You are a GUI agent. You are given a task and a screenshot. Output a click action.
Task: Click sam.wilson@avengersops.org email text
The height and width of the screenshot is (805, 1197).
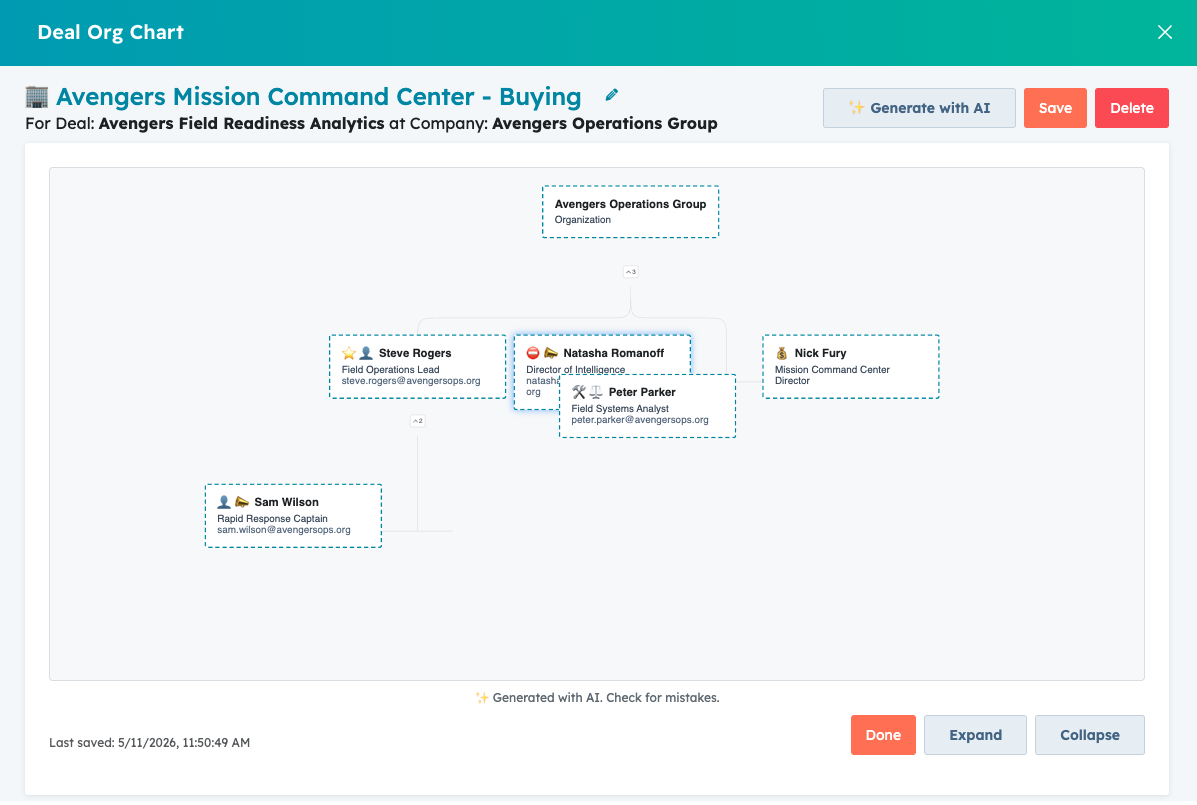click(x=284, y=530)
